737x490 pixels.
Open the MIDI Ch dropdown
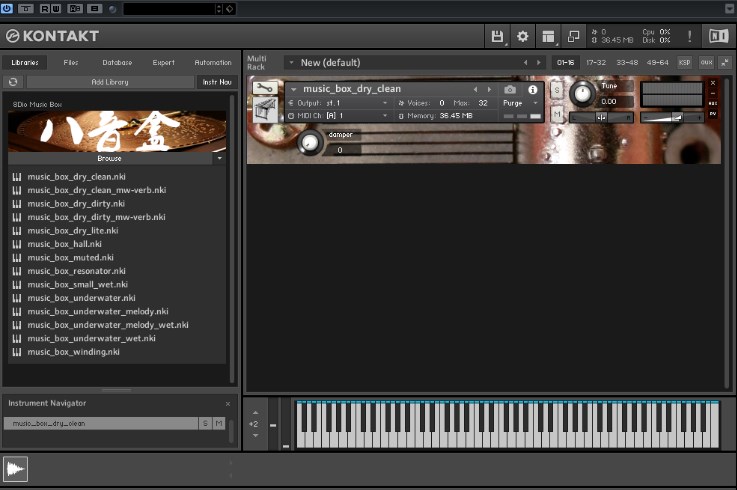click(338, 116)
